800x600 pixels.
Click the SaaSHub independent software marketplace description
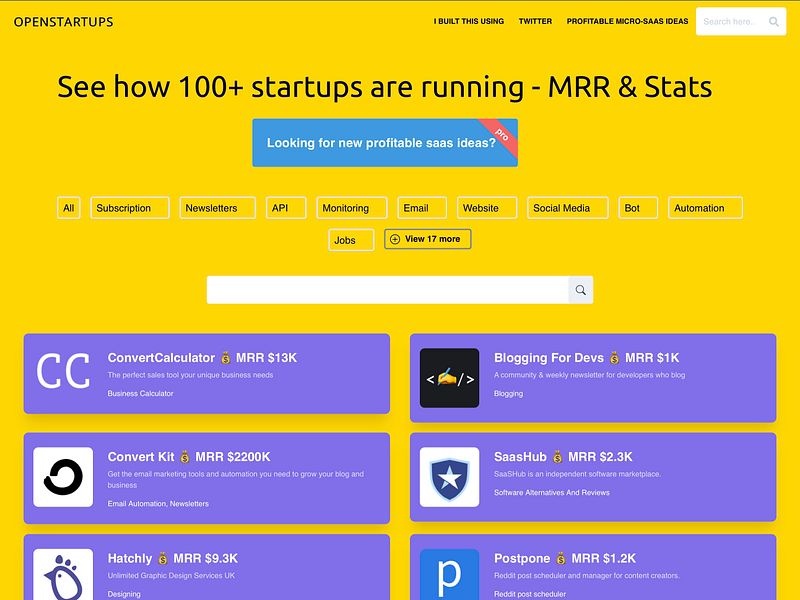tap(577, 474)
